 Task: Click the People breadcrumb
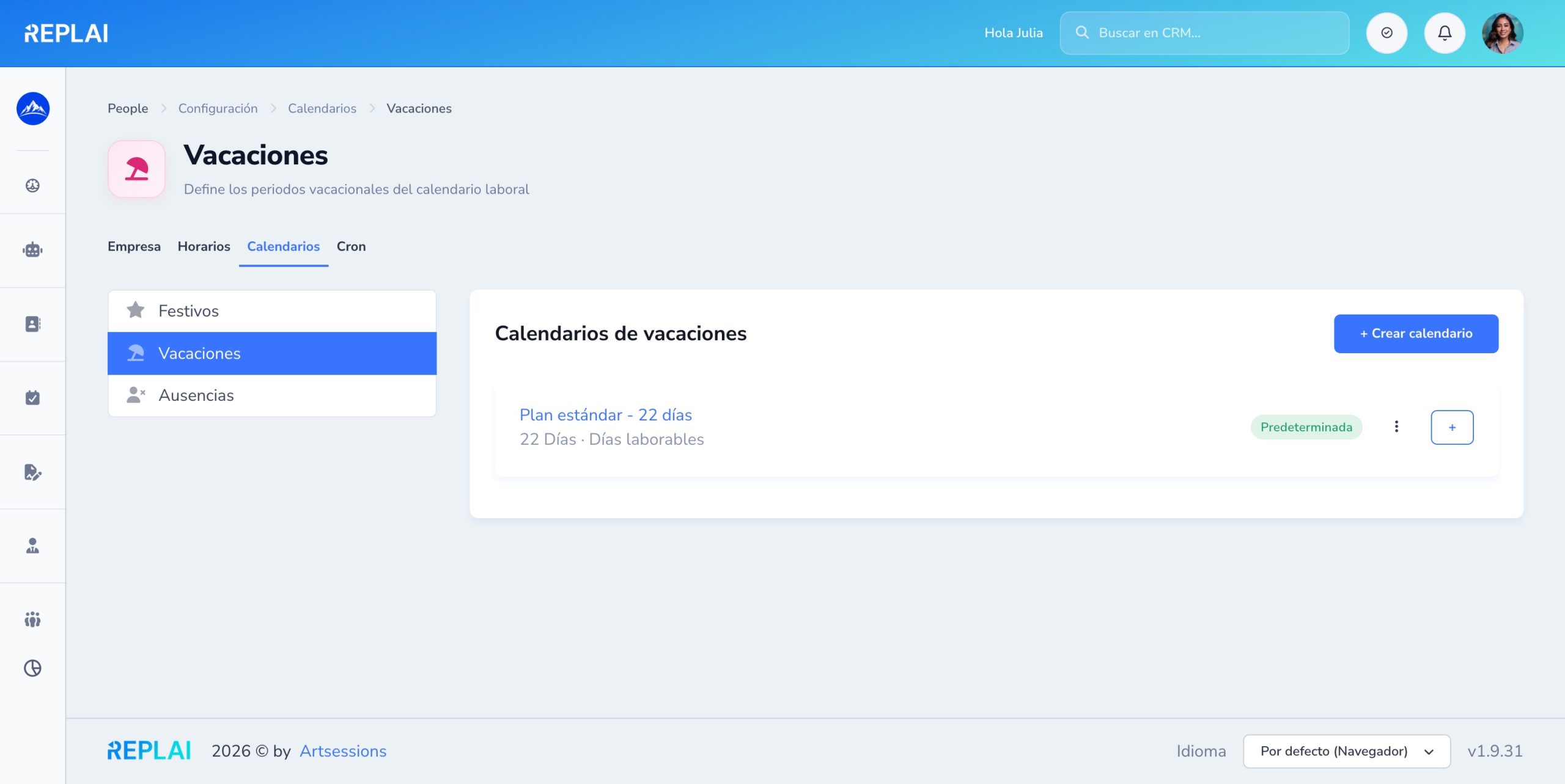[x=128, y=108]
